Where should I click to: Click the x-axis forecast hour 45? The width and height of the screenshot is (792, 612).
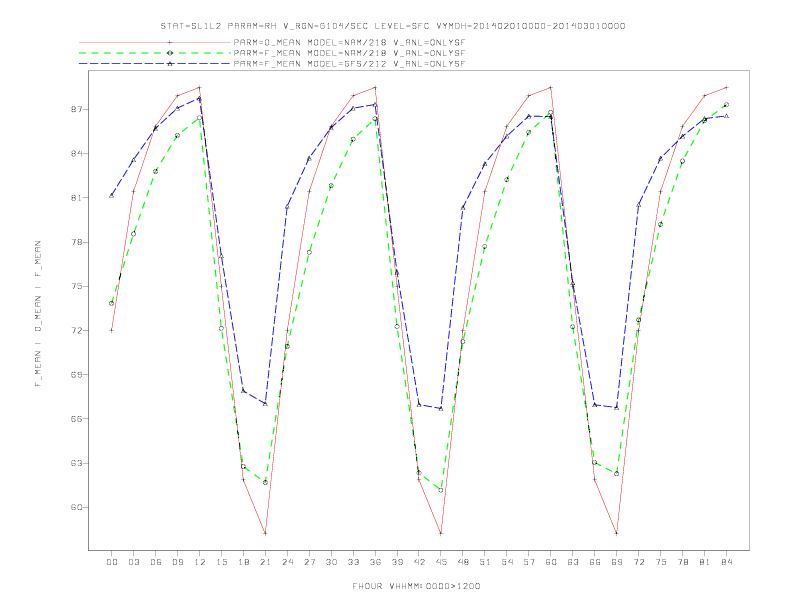tap(441, 562)
